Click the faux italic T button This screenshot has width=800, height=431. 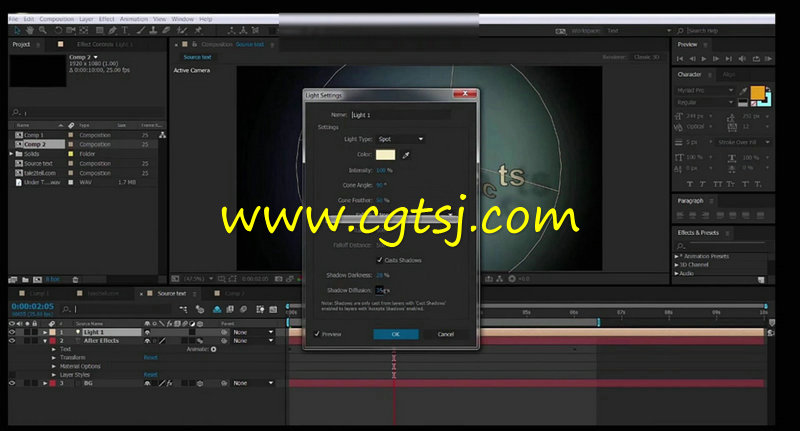(703, 184)
